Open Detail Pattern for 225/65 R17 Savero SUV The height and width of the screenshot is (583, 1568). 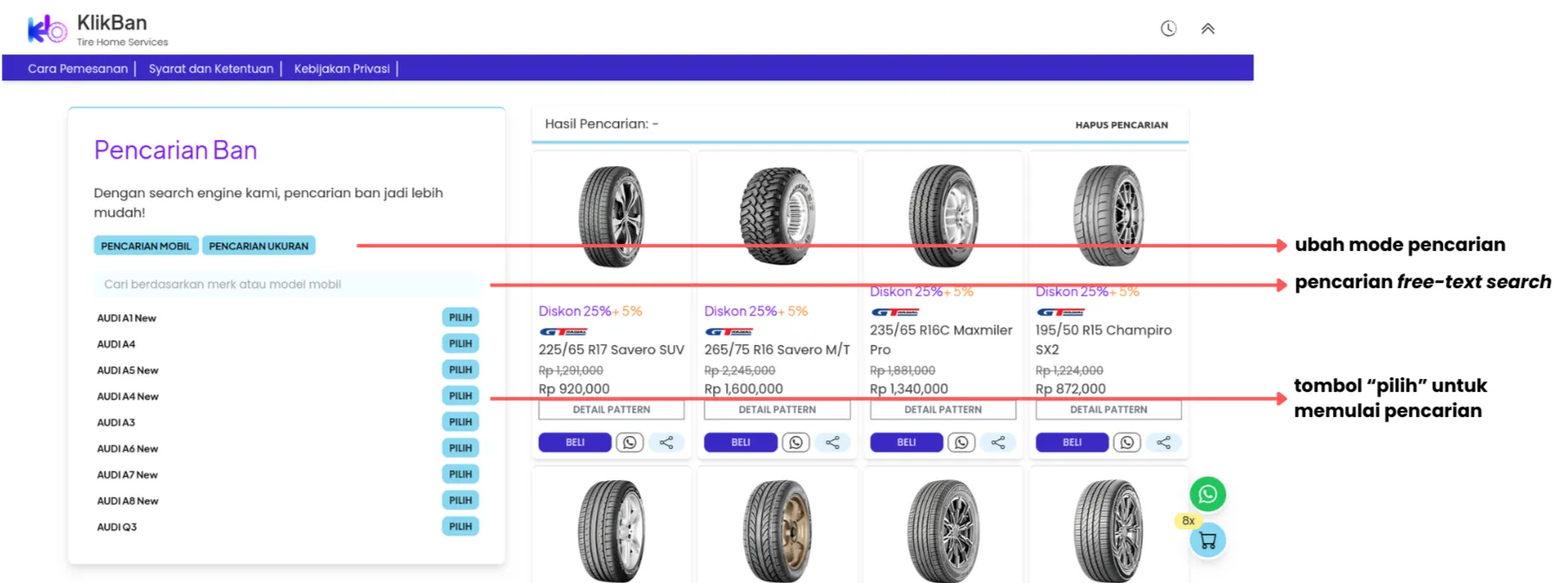pos(611,409)
